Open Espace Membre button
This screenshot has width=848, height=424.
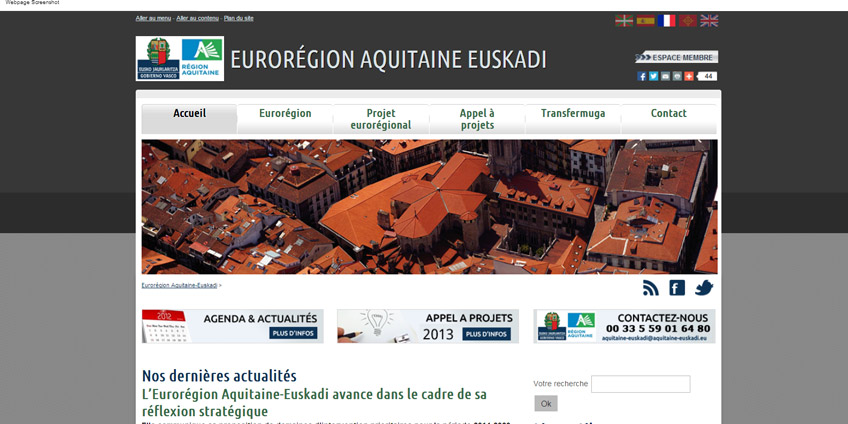click(x=677, y=57)
